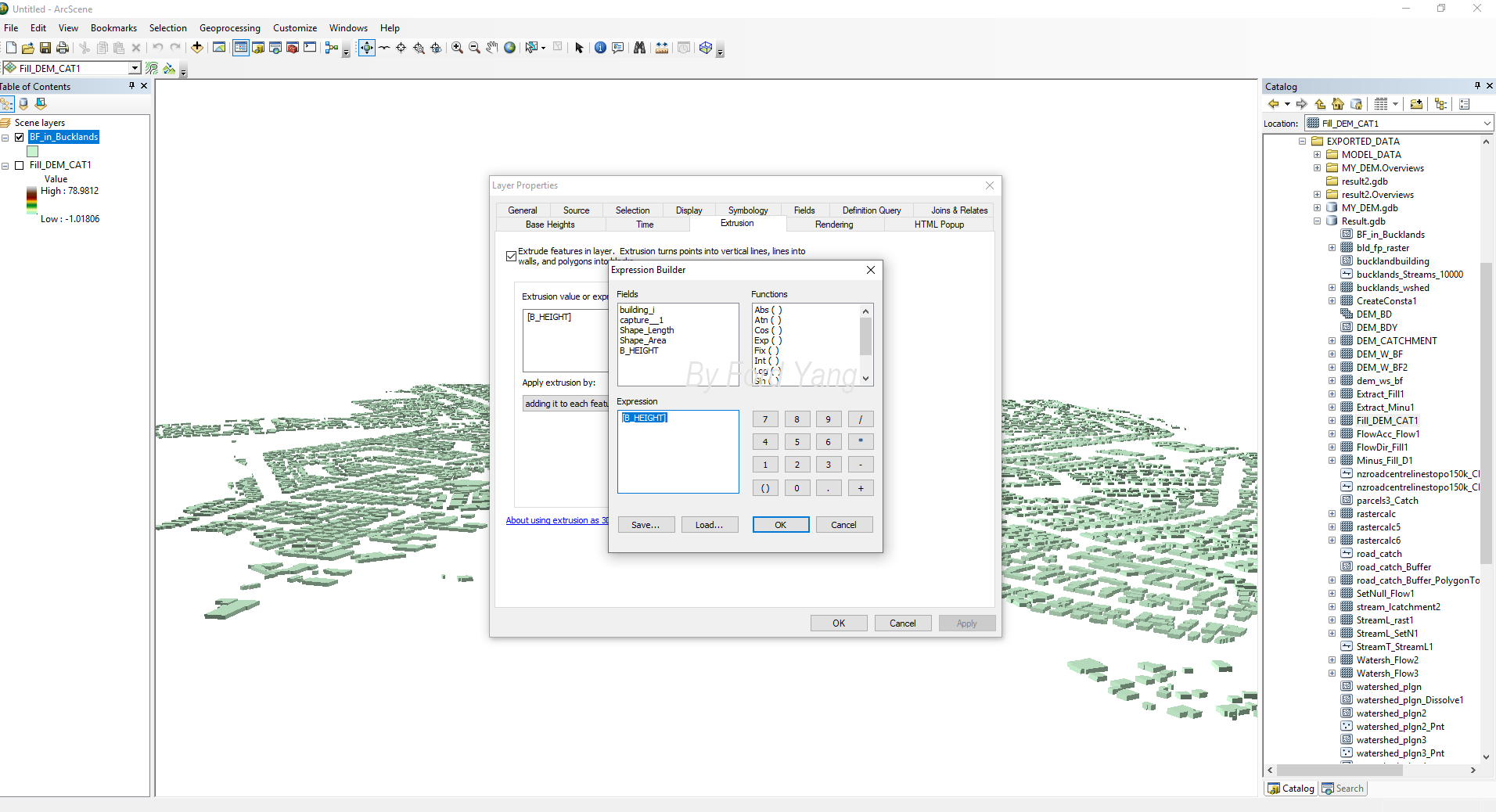Click Cancel in Expression Builder
The width and height of the screenshot is (1496, 812).
click(x=843, y=525)
